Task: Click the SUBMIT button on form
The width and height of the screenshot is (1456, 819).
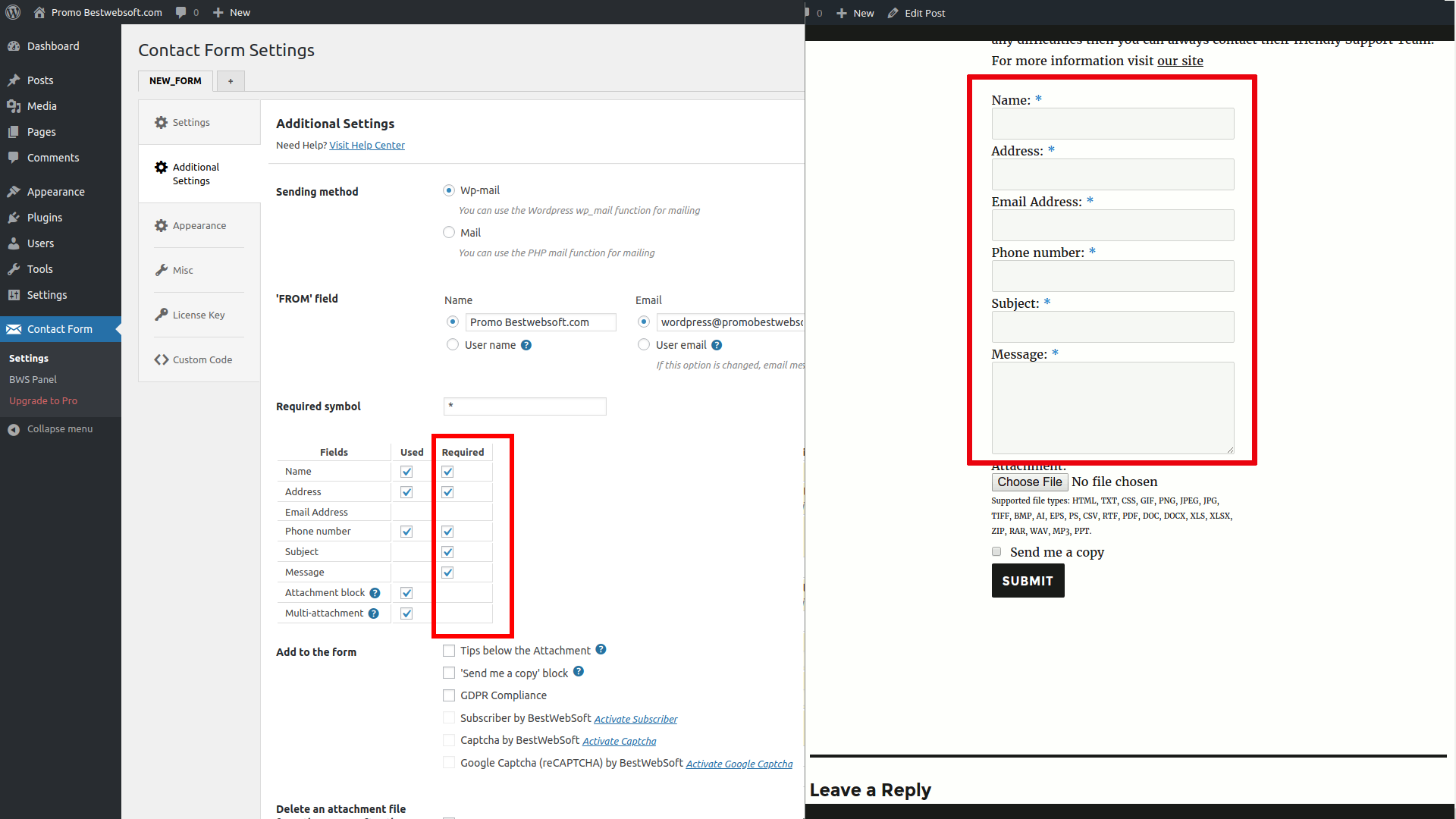Action: (x=1028, y=581)
